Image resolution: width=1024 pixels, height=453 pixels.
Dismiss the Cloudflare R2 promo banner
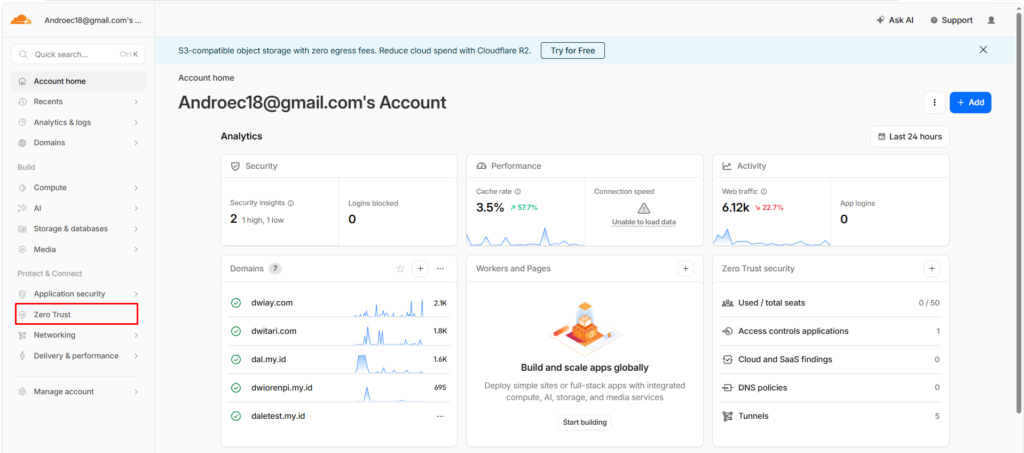click(983, 50)
